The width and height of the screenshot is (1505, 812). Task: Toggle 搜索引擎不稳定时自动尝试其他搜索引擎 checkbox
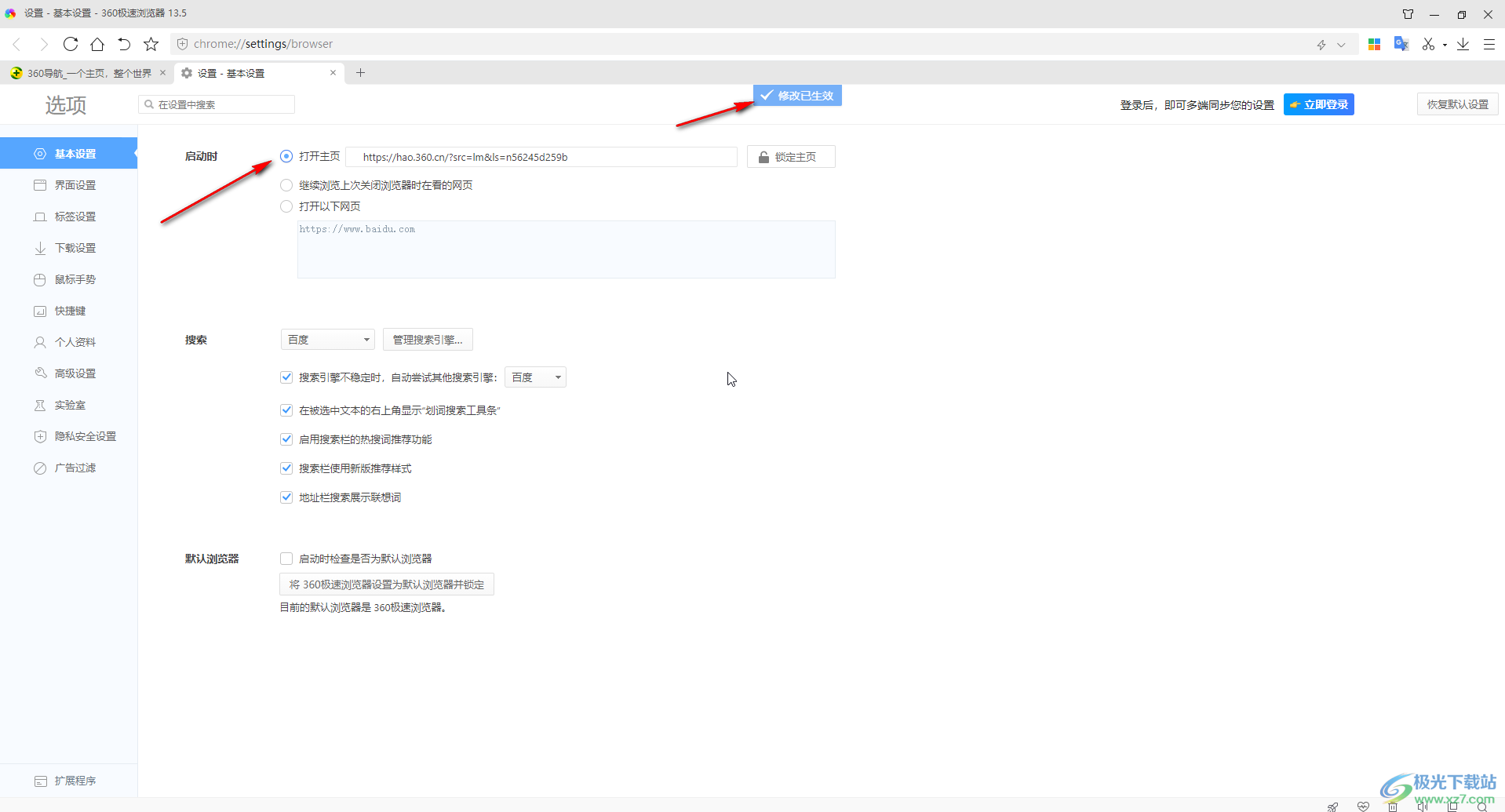[x=286, y=377]
